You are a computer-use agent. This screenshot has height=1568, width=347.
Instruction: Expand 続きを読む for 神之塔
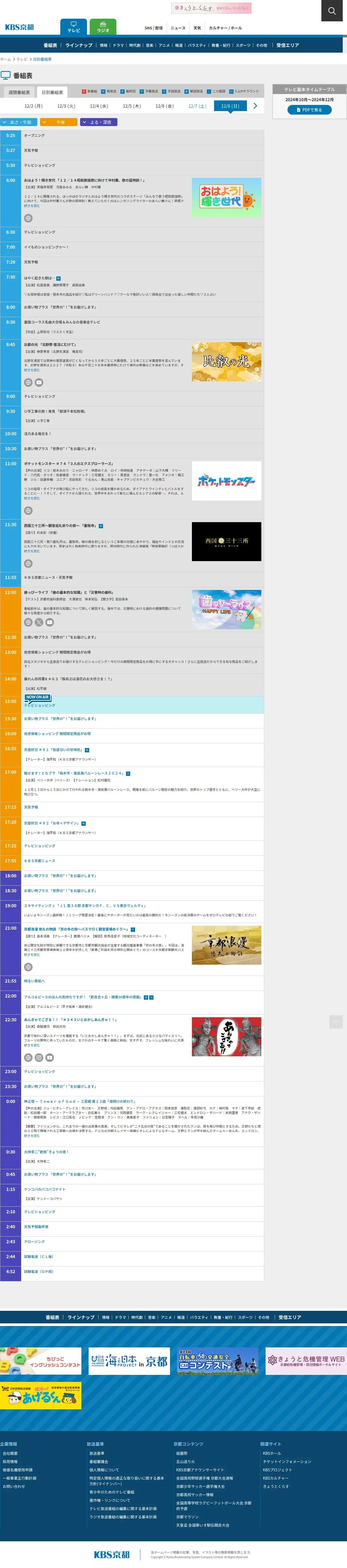click(32, 1136)
